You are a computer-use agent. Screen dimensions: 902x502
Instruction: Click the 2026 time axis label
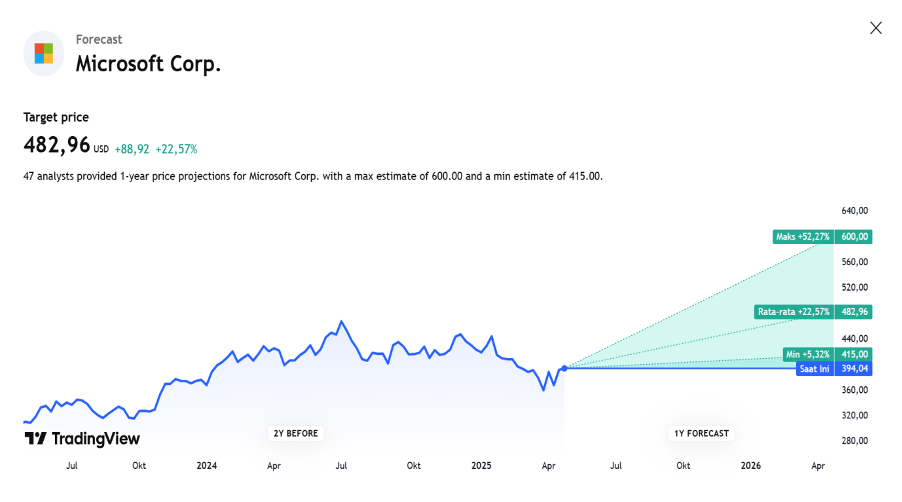(751, 466)
